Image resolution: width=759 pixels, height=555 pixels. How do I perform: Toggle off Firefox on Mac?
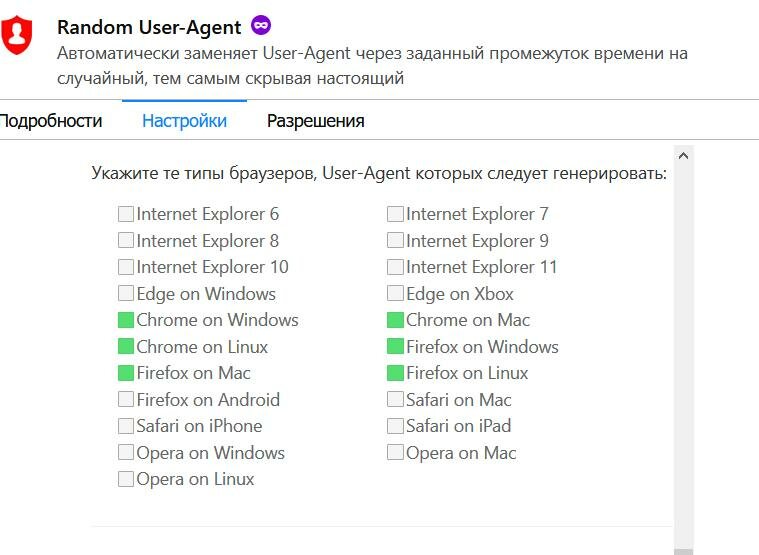pos(126,373)
